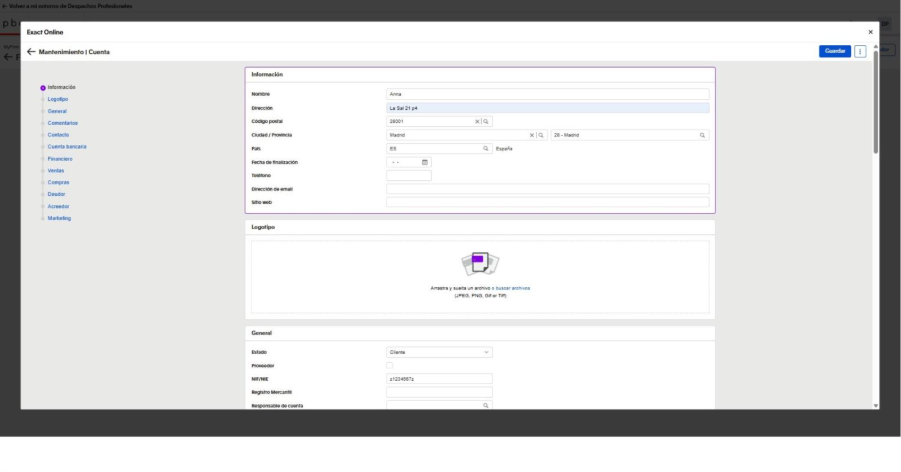The width and height of the screenshot is (901, 472).
Task: Enable the Proveedor checkbox
Action: pos(390,366)
